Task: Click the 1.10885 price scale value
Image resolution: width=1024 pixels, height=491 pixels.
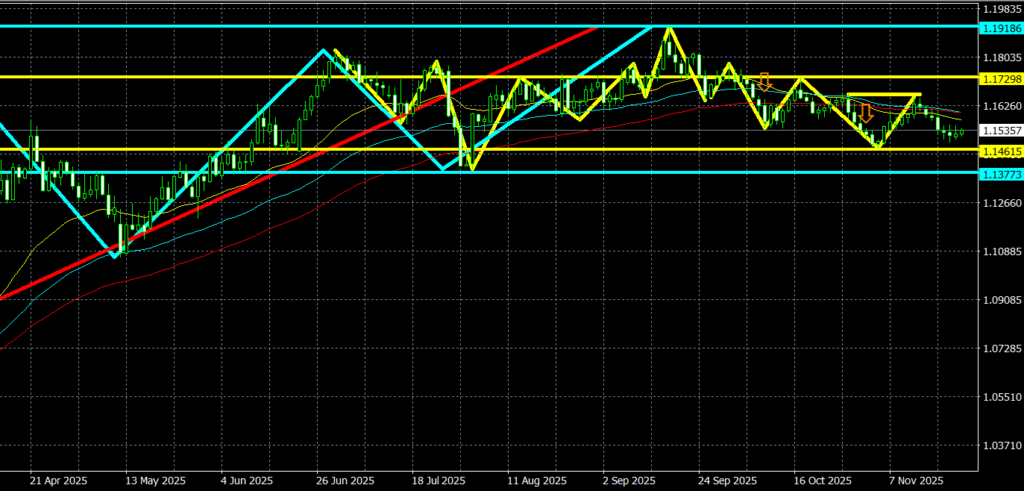Action: pos(1001,251)
